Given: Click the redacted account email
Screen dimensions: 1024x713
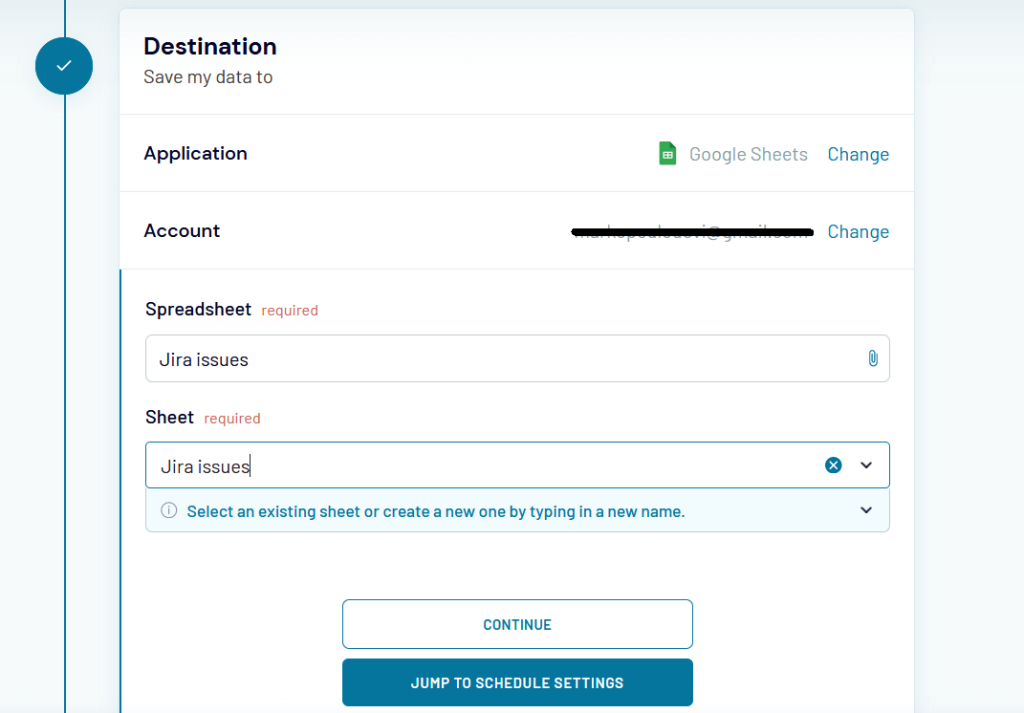Looking at the screenshot, I should pos(692,232).
